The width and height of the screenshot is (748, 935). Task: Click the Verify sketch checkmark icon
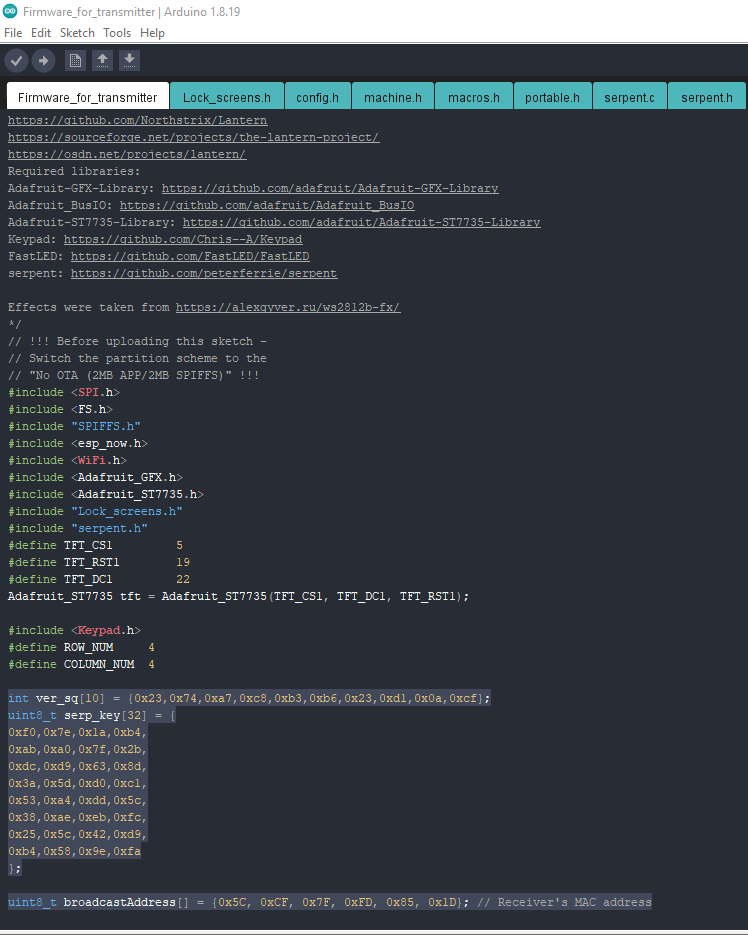[17, 60]
